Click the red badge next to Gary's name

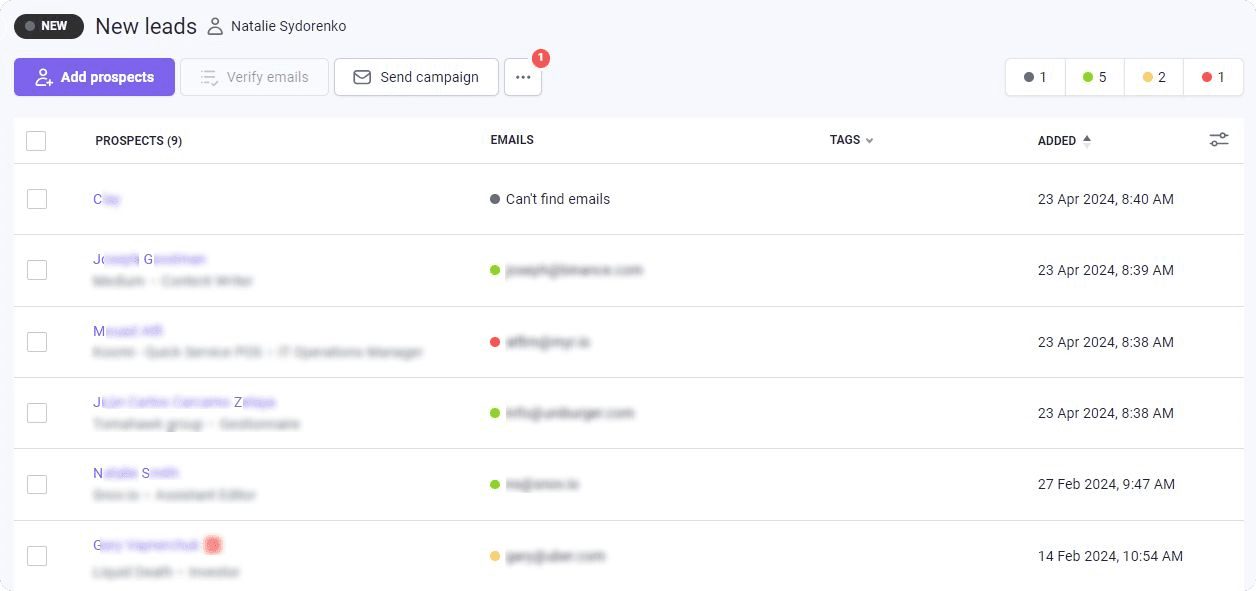click(x=212, y=545)
